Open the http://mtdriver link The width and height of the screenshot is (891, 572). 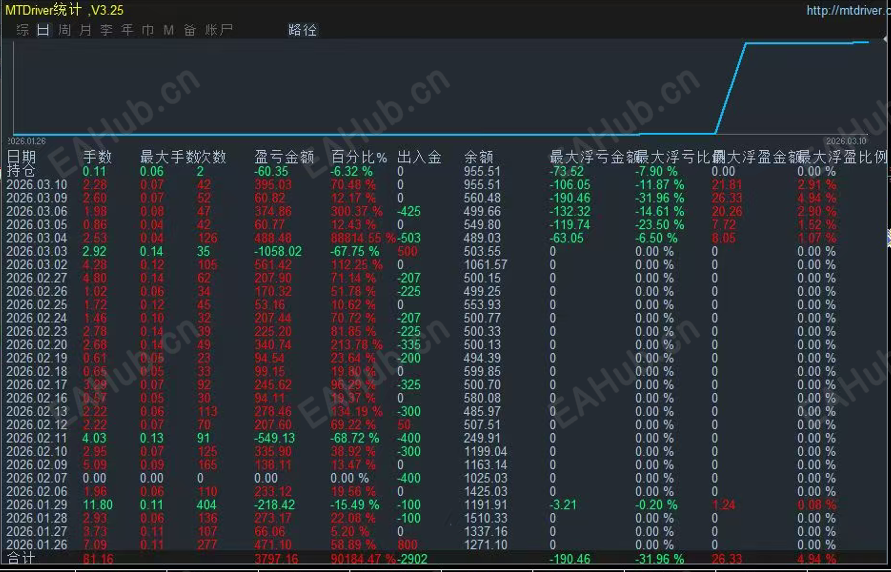click(x=847, y=10)
